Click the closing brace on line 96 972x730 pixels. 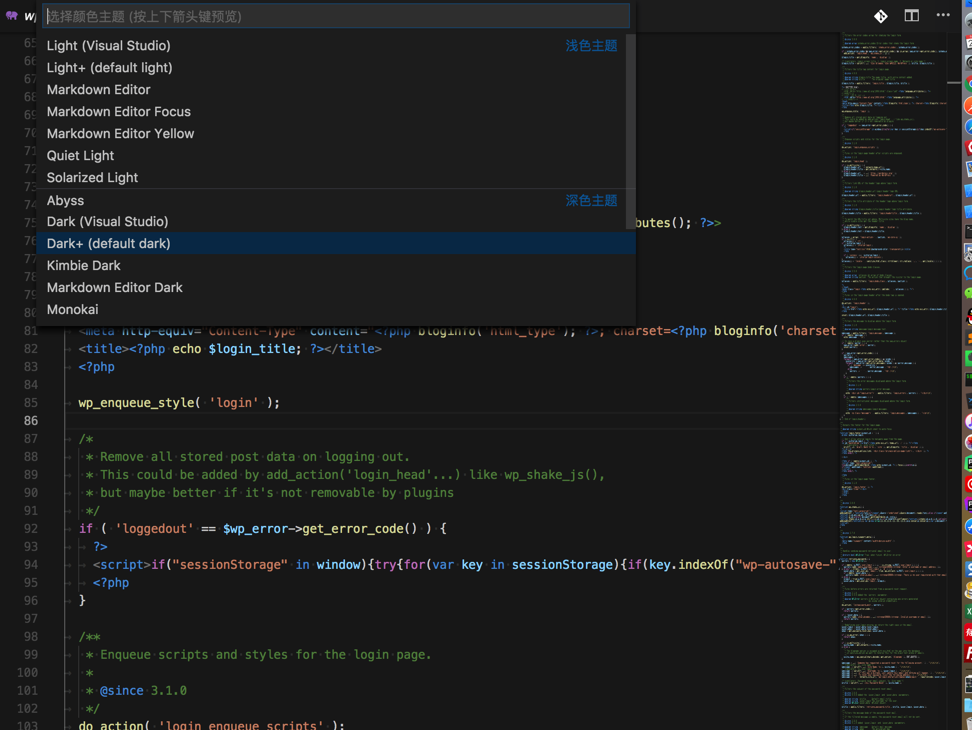(82, 600)
